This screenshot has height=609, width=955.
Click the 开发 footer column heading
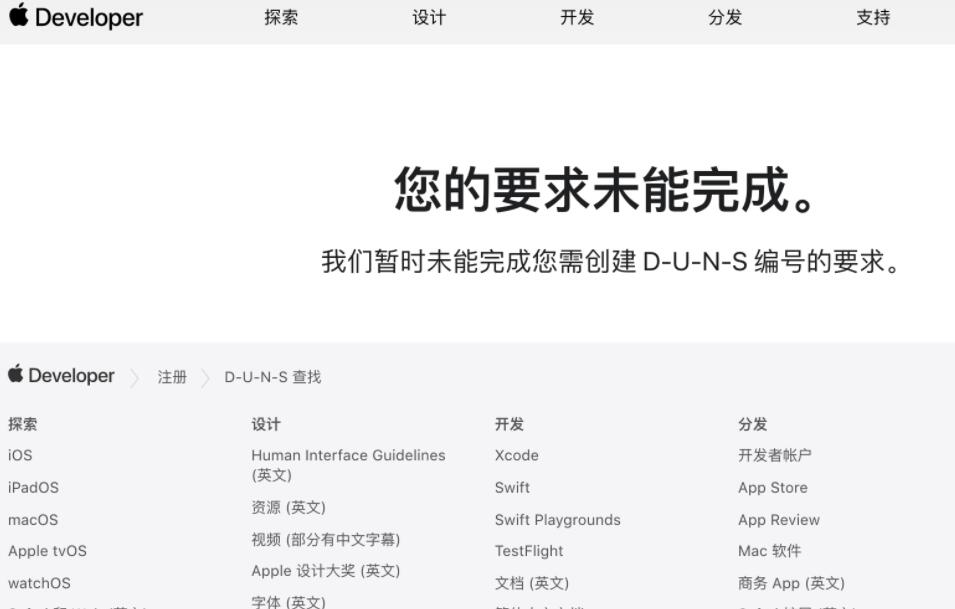click(x=509, y=424)
